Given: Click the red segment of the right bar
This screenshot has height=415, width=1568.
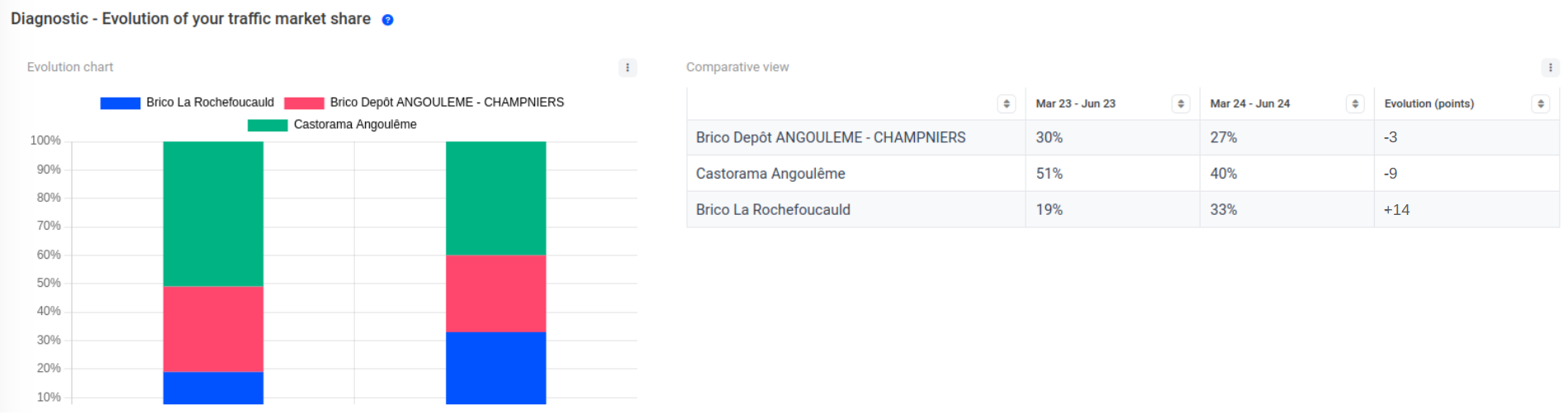Looking at the screenshot, I should click(495, 293).
